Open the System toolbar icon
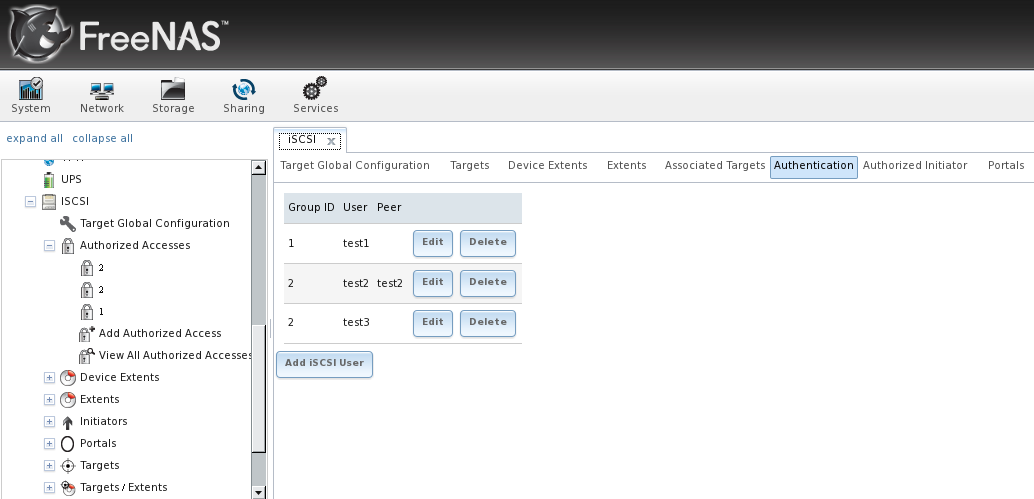Screen dimensions: 1034x499 (x=30, y=90)
